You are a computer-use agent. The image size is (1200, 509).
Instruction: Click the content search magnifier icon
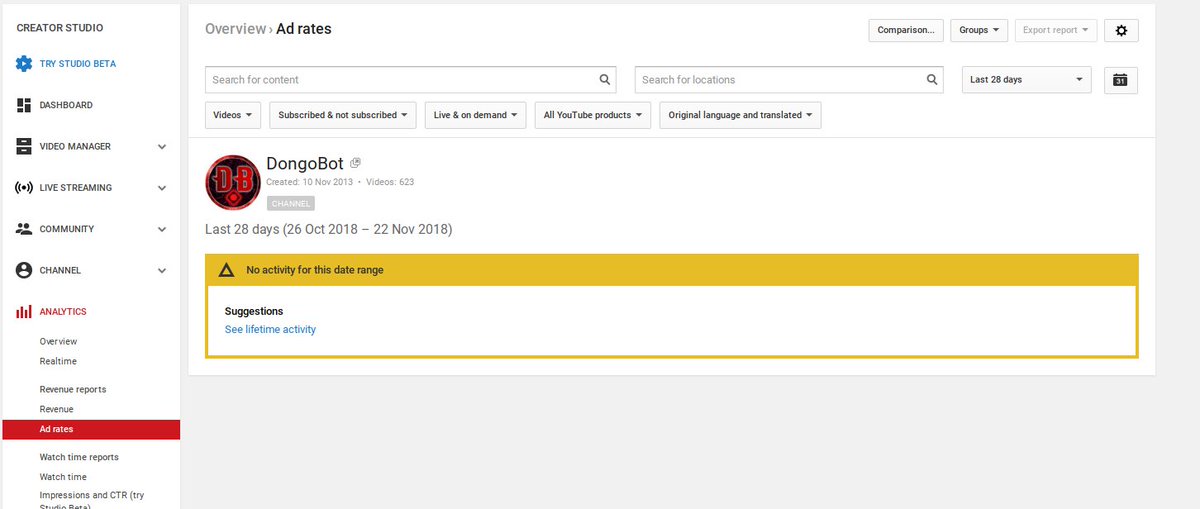(604, 80)
